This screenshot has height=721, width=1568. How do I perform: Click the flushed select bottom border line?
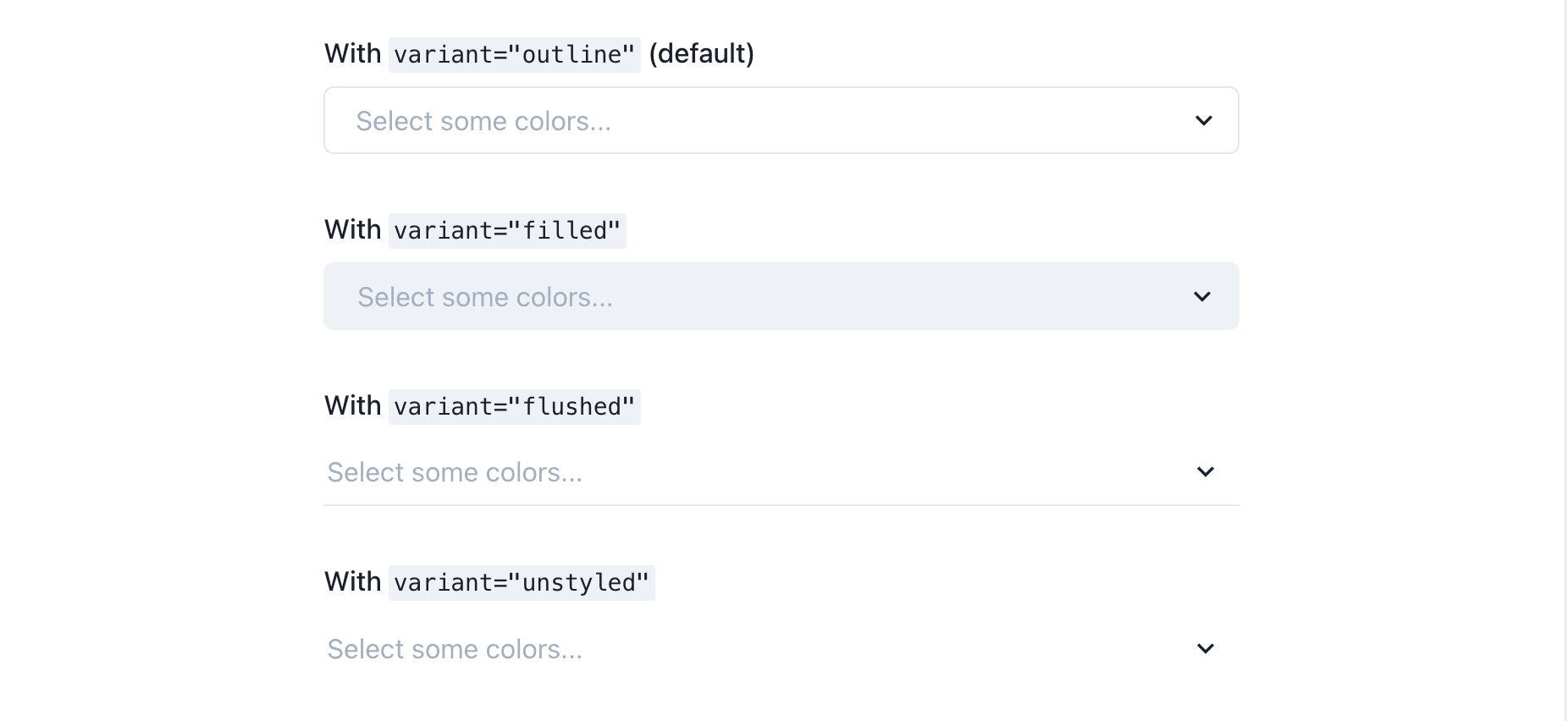[779, 506]
